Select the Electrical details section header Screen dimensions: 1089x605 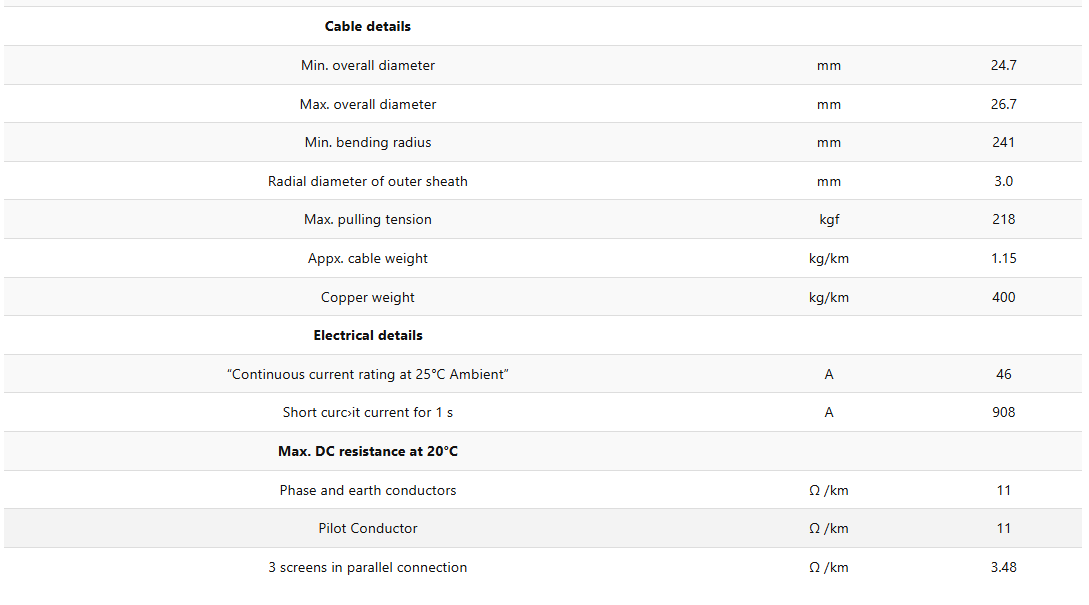(x=367, y=335)
